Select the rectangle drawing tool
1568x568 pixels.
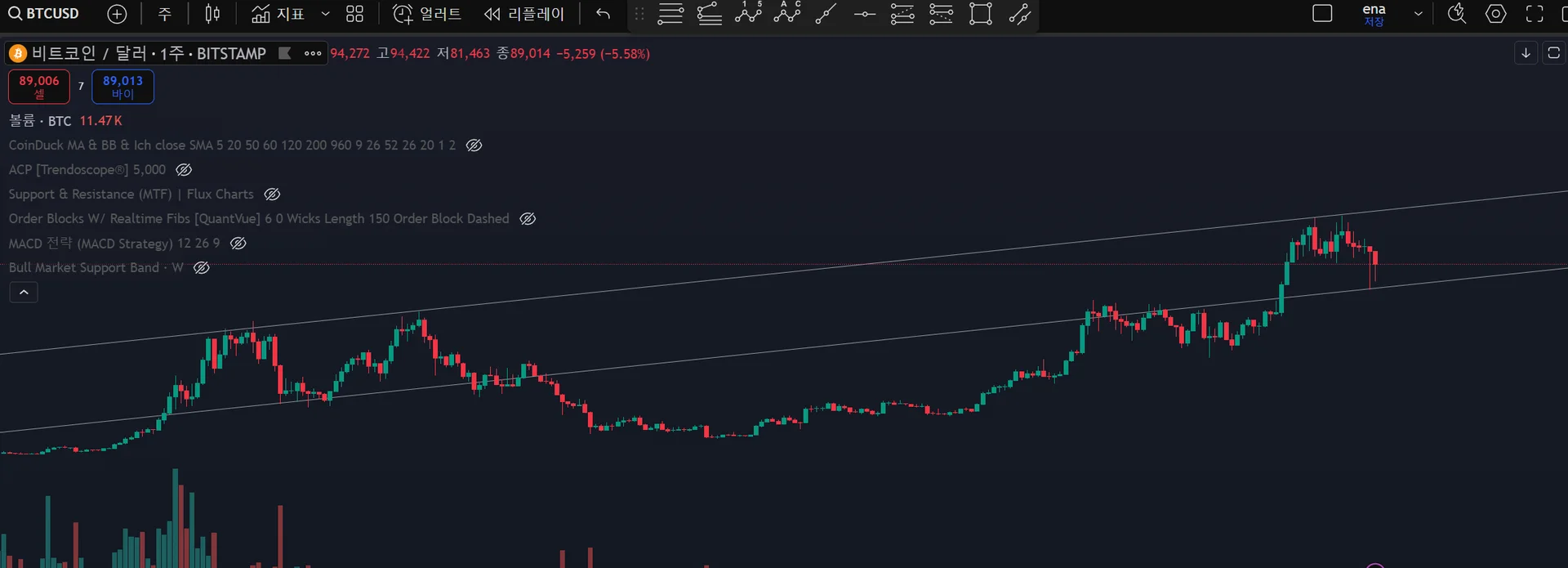tap(981, 14)
